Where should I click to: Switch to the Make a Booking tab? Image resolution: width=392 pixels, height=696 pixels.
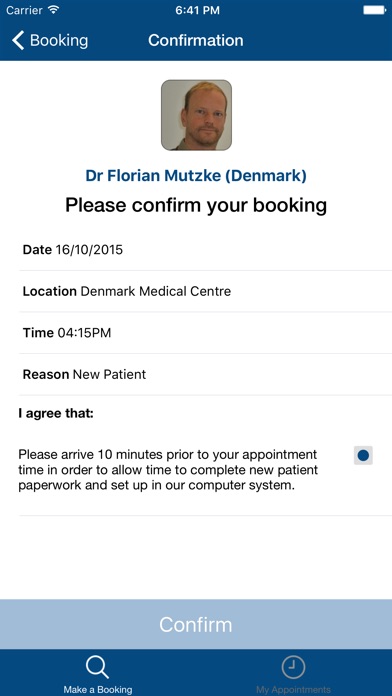pyautogui.click(x=98, y=673)
